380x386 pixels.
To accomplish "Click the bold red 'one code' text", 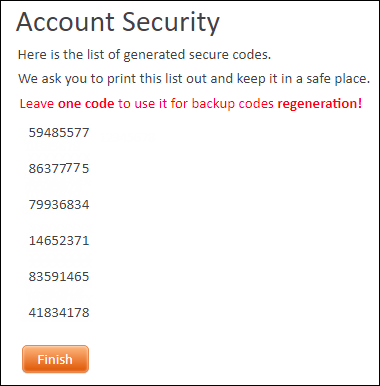I will [86, 104].
